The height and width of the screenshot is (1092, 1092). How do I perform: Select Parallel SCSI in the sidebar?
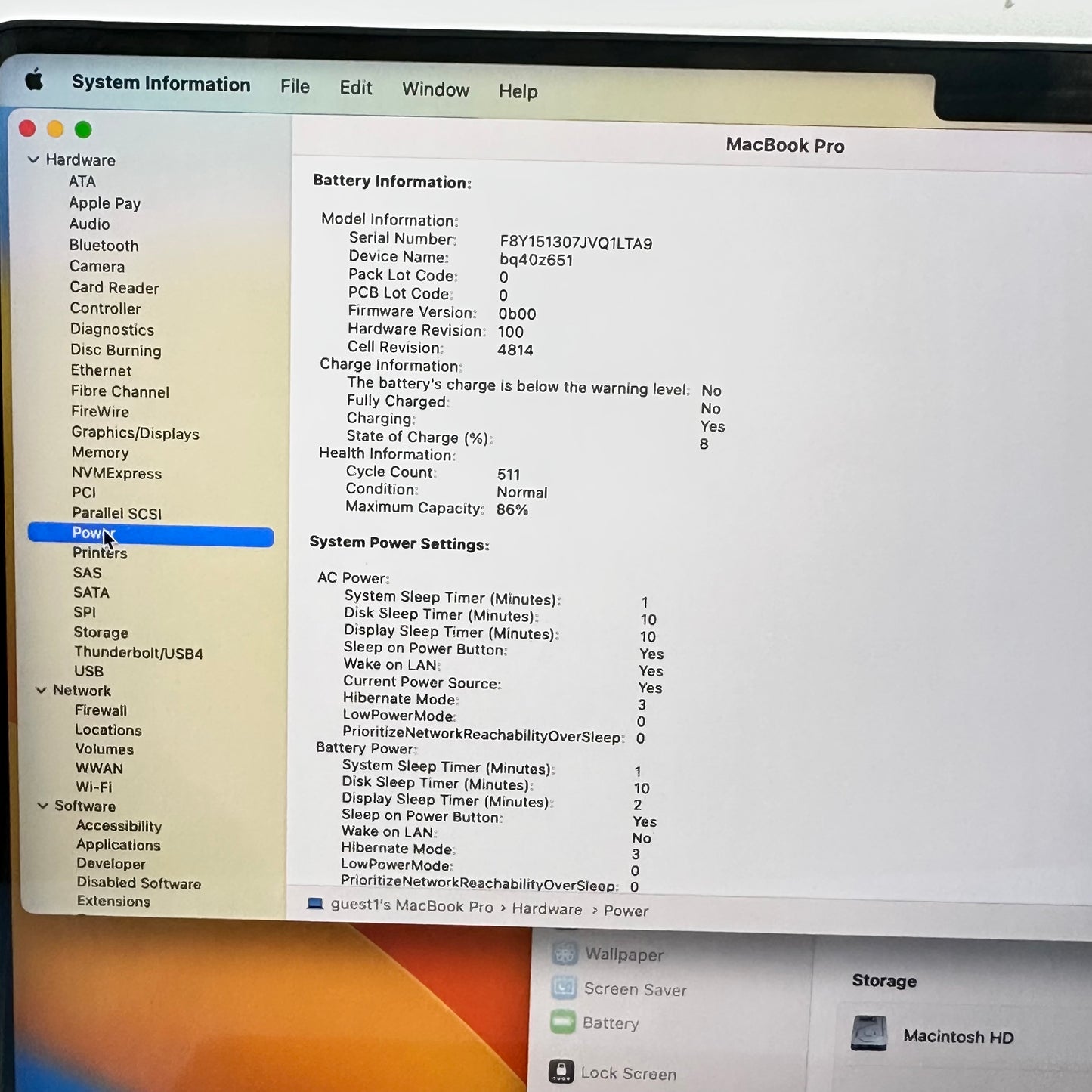tap(117, 513)
